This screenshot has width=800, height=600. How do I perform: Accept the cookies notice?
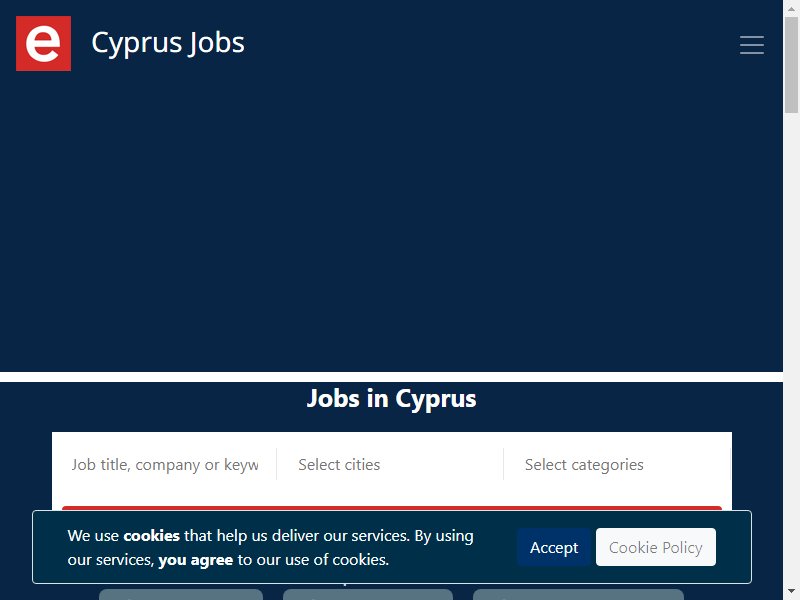(554, 547)
